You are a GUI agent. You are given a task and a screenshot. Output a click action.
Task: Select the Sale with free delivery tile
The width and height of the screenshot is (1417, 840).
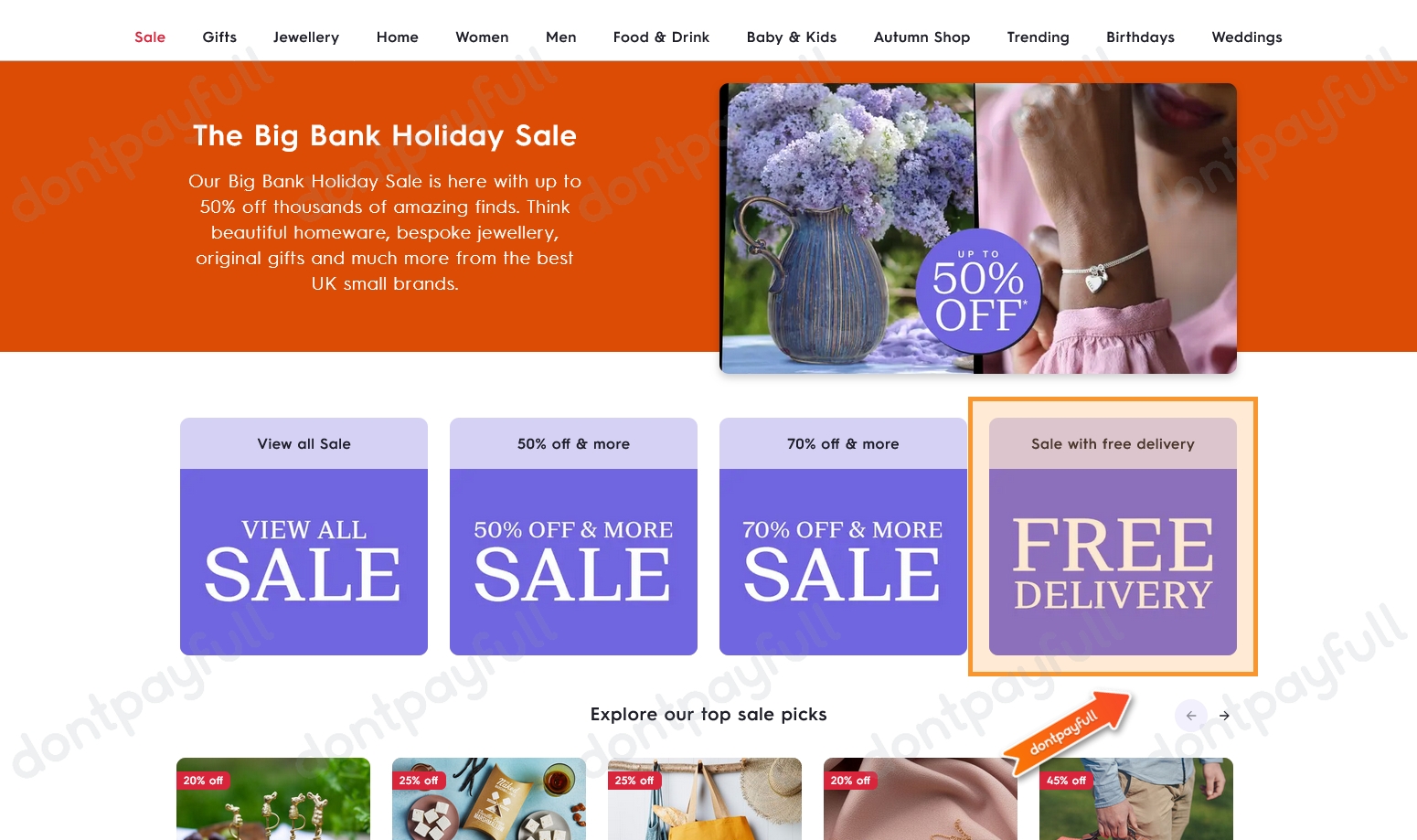pyautogui.click(x=1113, y=537)
